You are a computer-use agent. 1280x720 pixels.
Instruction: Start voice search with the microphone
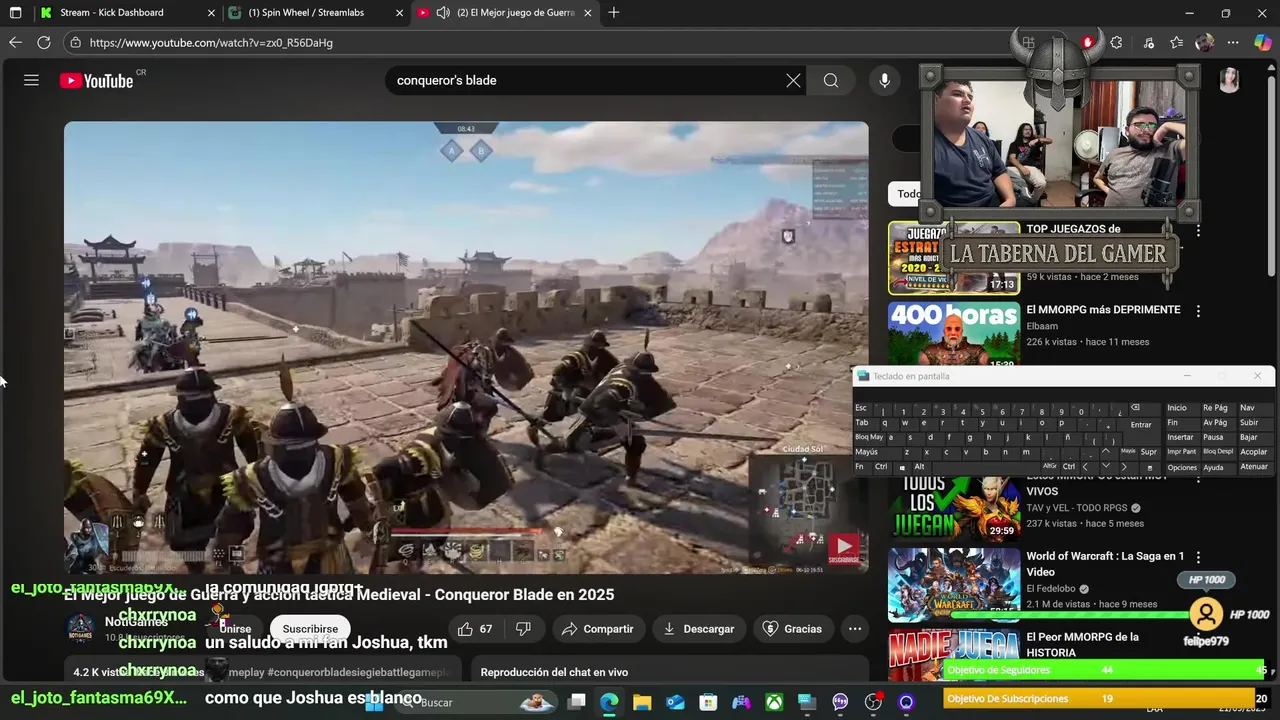pos(884,80)
